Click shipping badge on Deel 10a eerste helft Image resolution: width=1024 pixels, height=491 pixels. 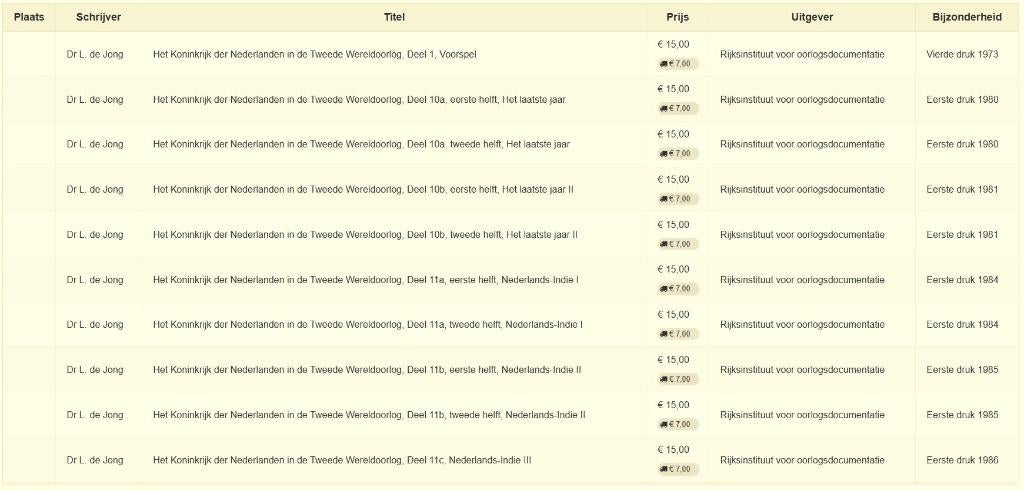coord(677,108)
